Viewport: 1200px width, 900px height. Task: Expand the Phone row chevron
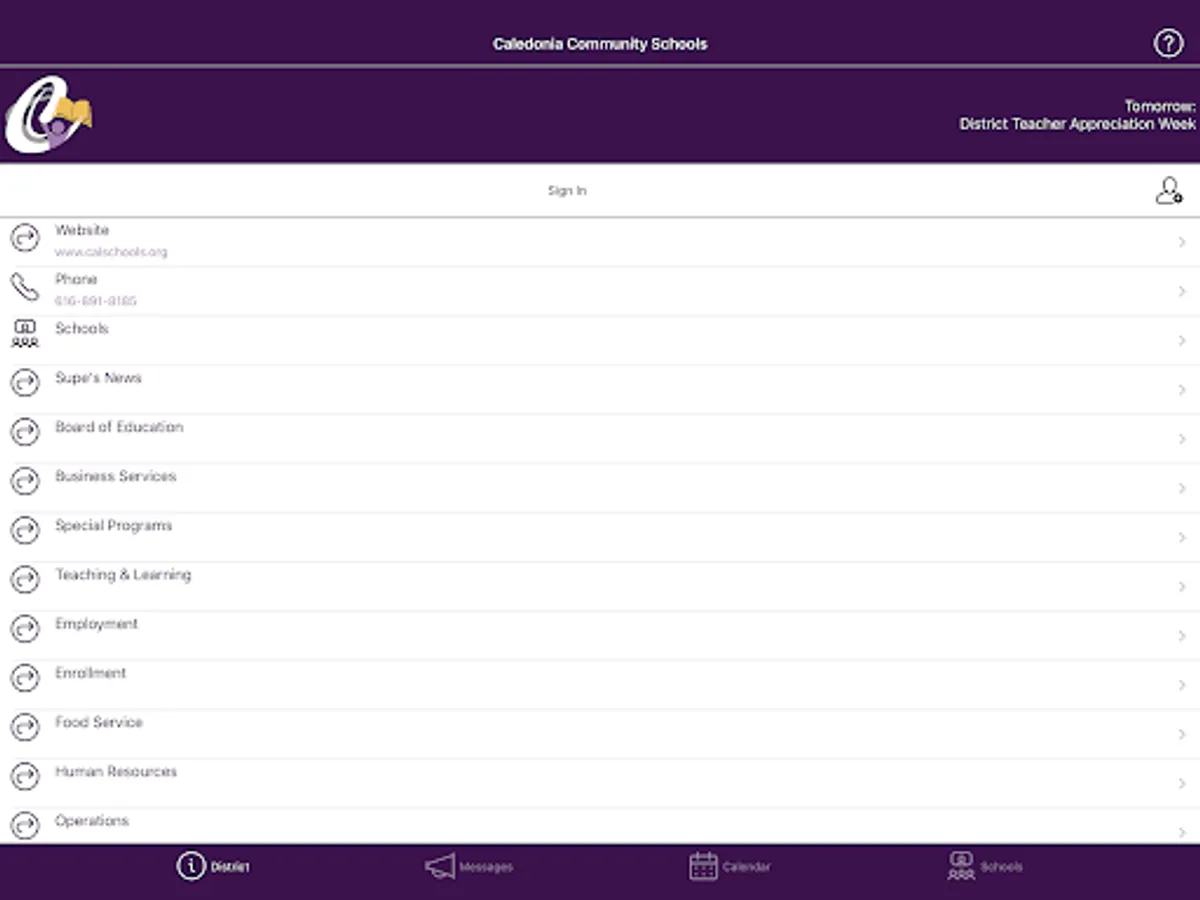point(1182,291)
